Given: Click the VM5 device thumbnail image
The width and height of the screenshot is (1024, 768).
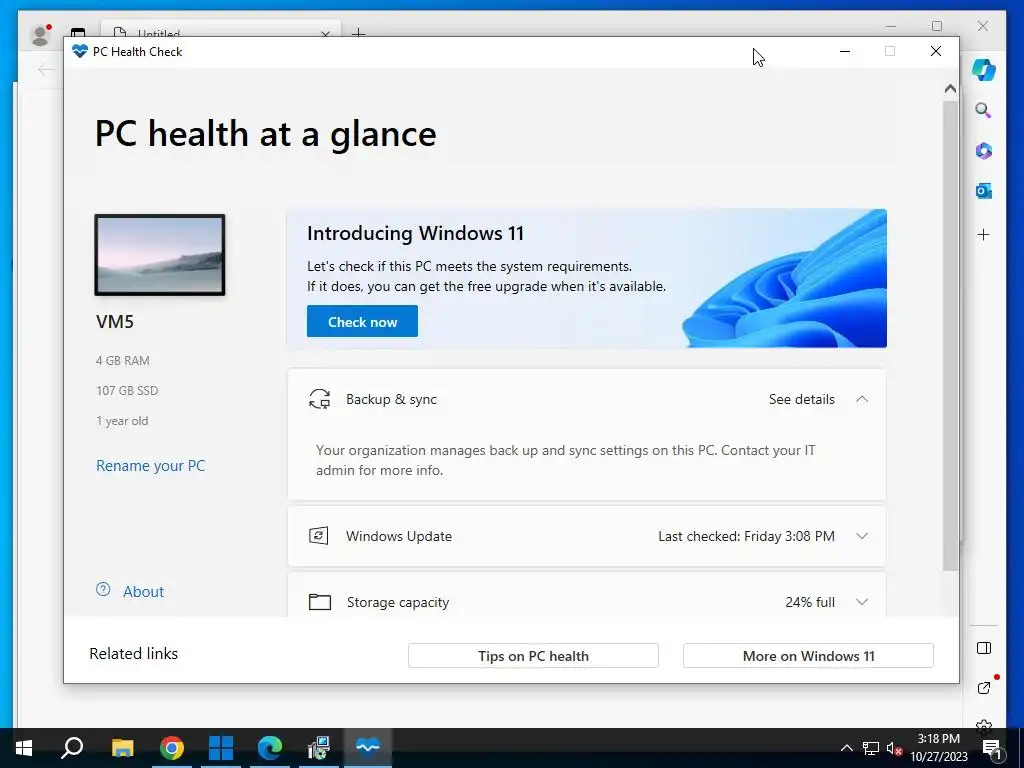Looking at the screenshot, I should (160, 255).
